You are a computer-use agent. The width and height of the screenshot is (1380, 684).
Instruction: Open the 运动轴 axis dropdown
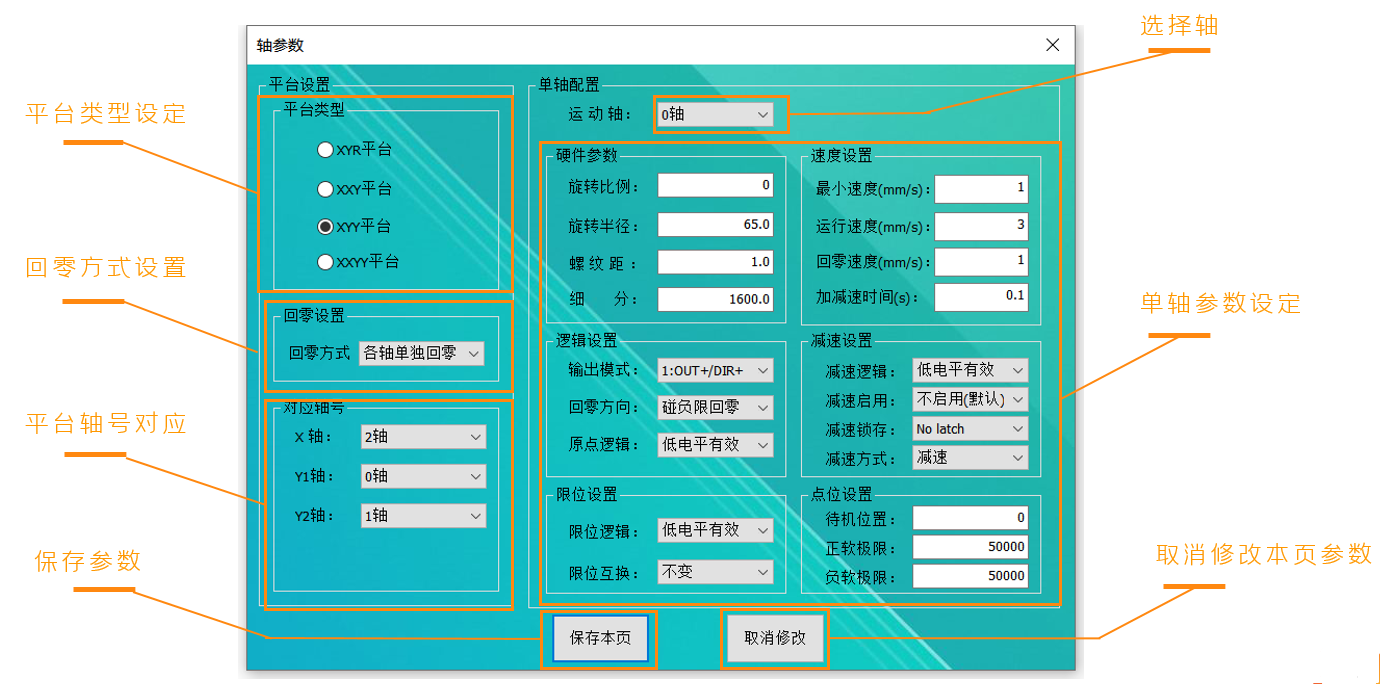[x=715, y=115]
